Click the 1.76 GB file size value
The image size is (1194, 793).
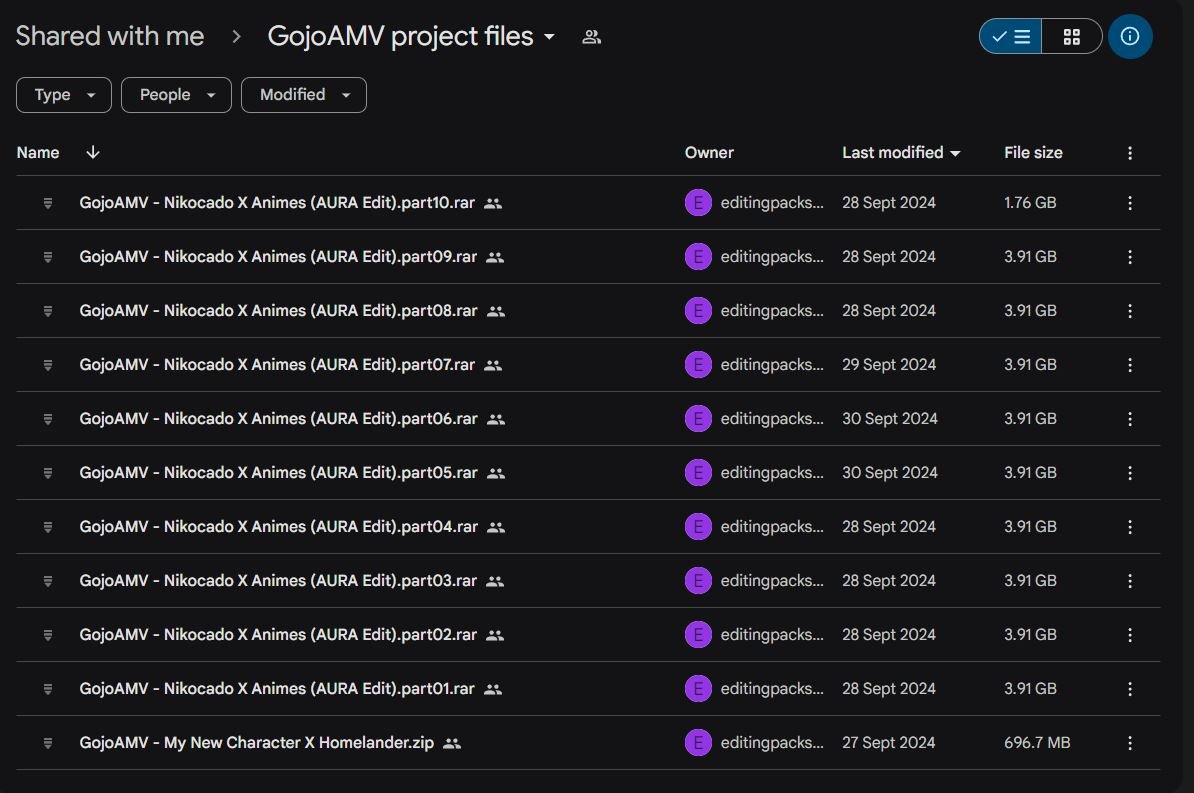(x=1030, y=203)
